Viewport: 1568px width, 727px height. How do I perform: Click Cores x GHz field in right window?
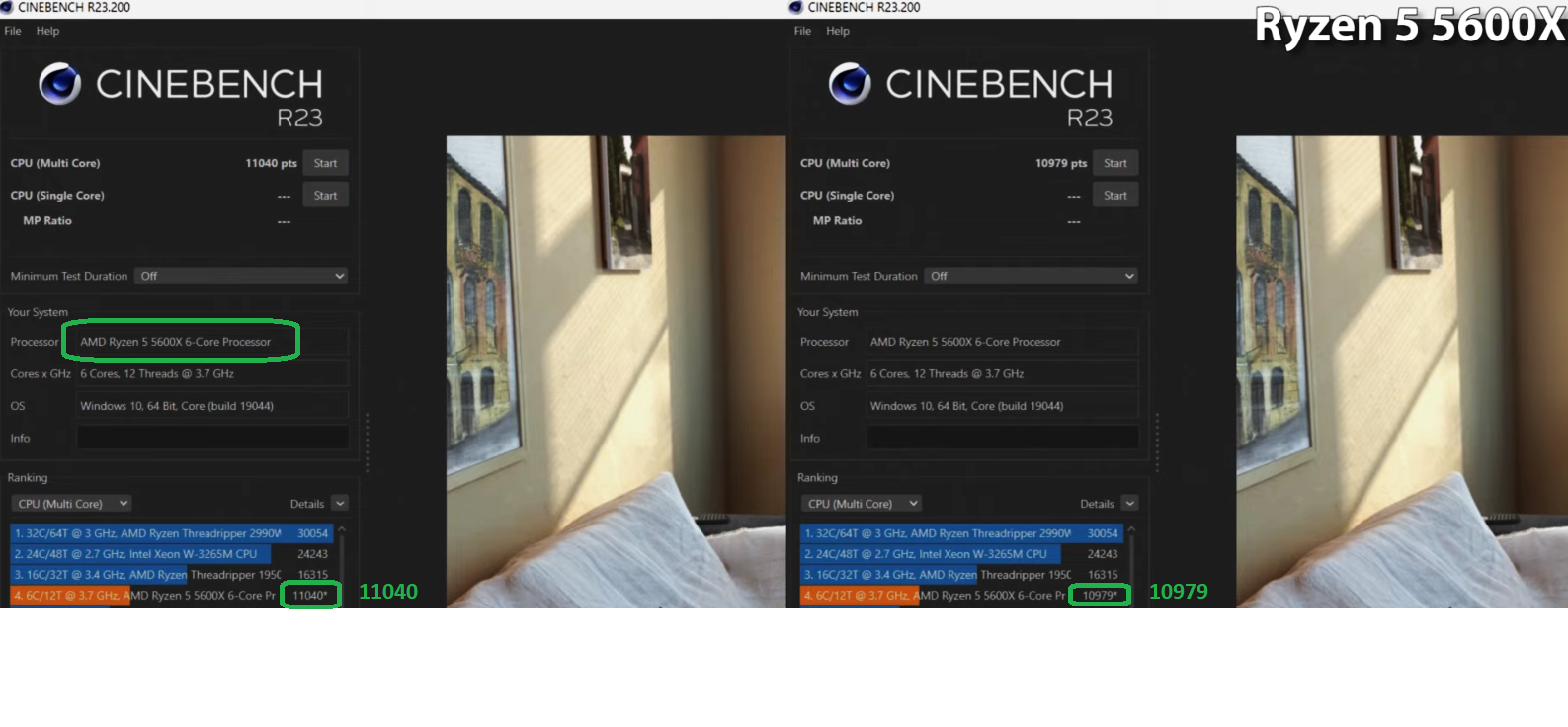pyautogui.click(x=1003, y=373)
